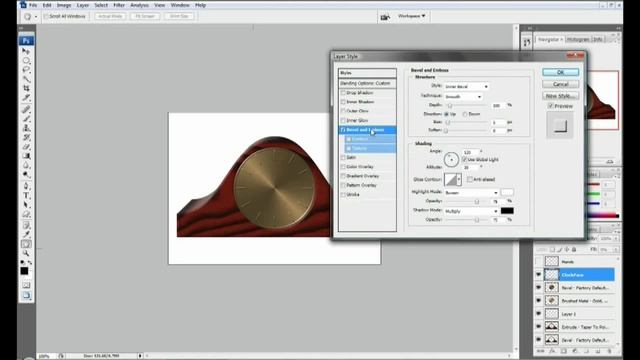
Task: Open the Filter menu
Action: 119,5
